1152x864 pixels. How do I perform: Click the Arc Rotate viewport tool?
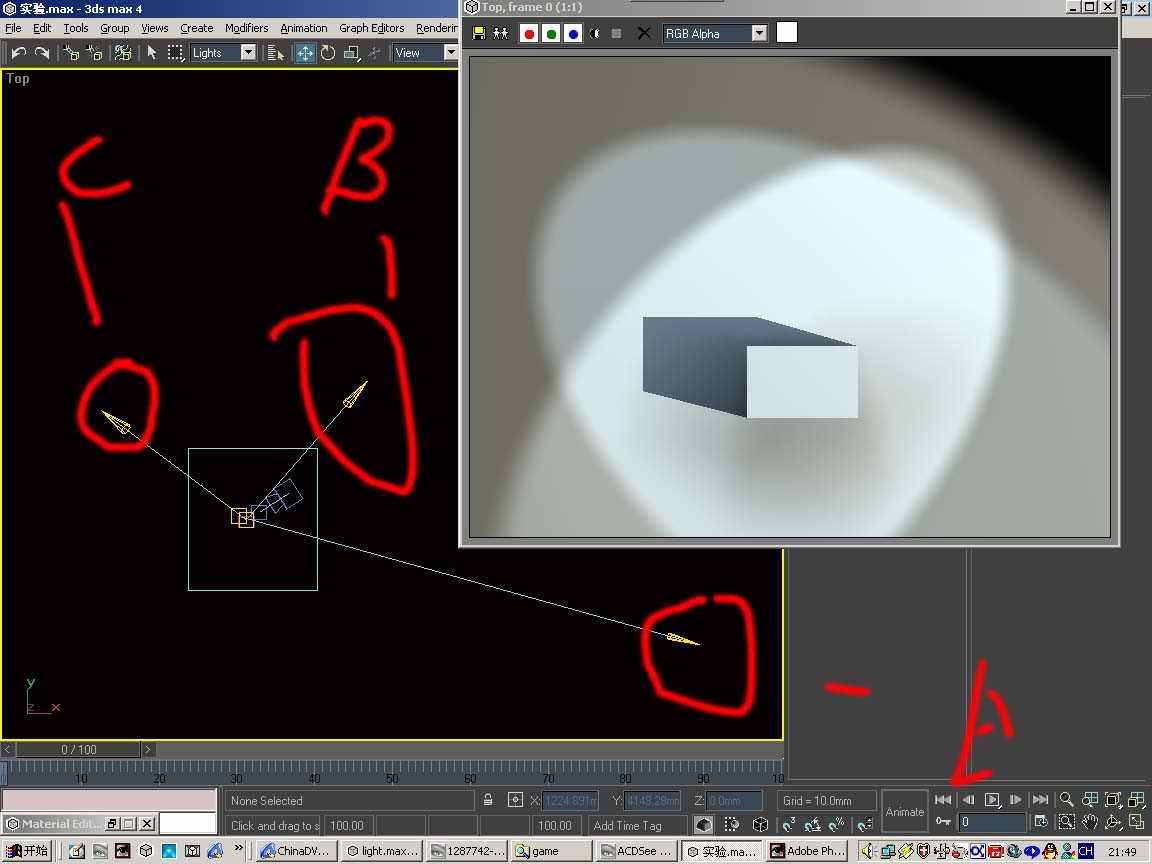pos(1114,822)
